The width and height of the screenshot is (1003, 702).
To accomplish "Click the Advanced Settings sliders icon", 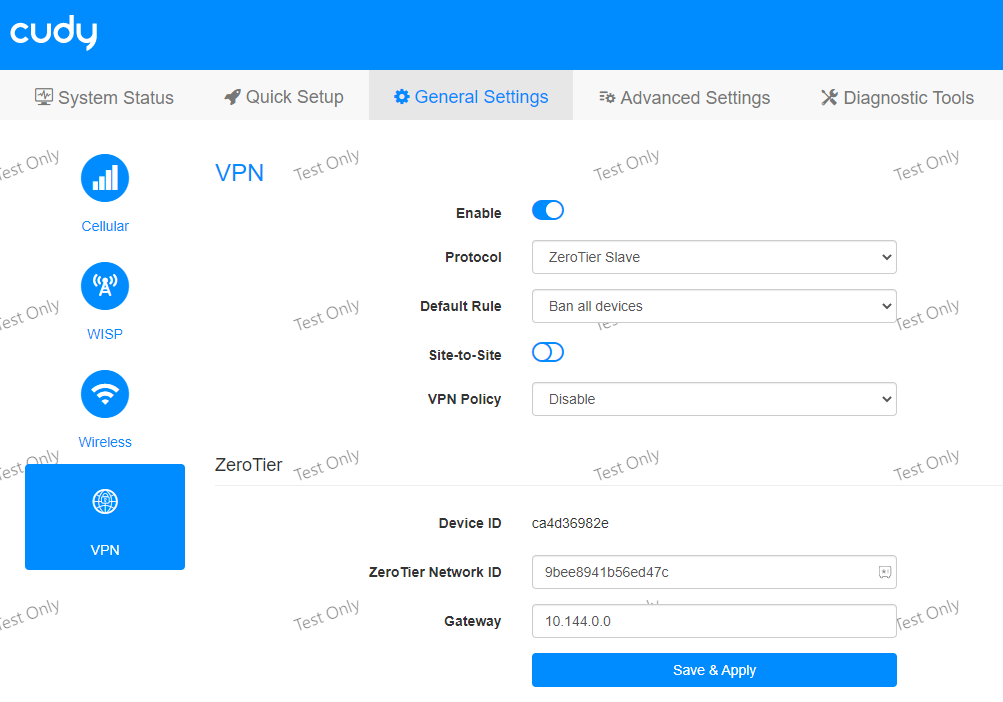I will point(607,97).
